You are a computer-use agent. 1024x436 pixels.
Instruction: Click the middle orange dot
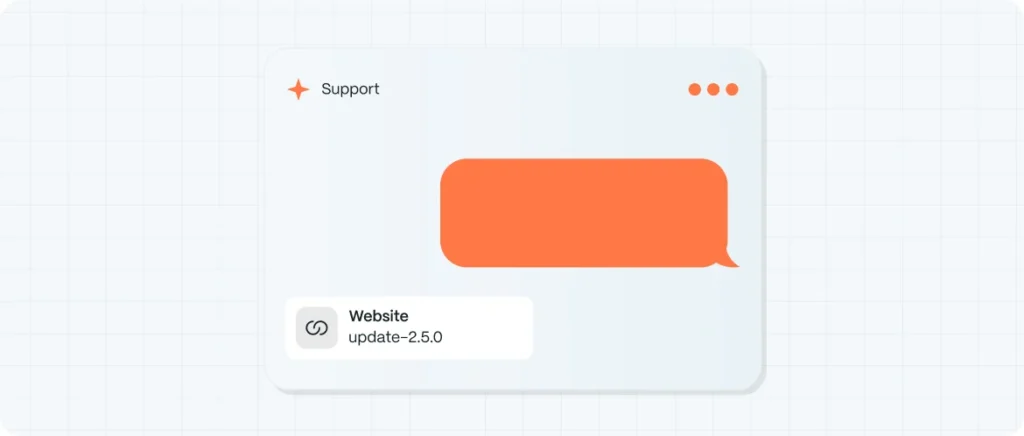[x=713, y=89]
